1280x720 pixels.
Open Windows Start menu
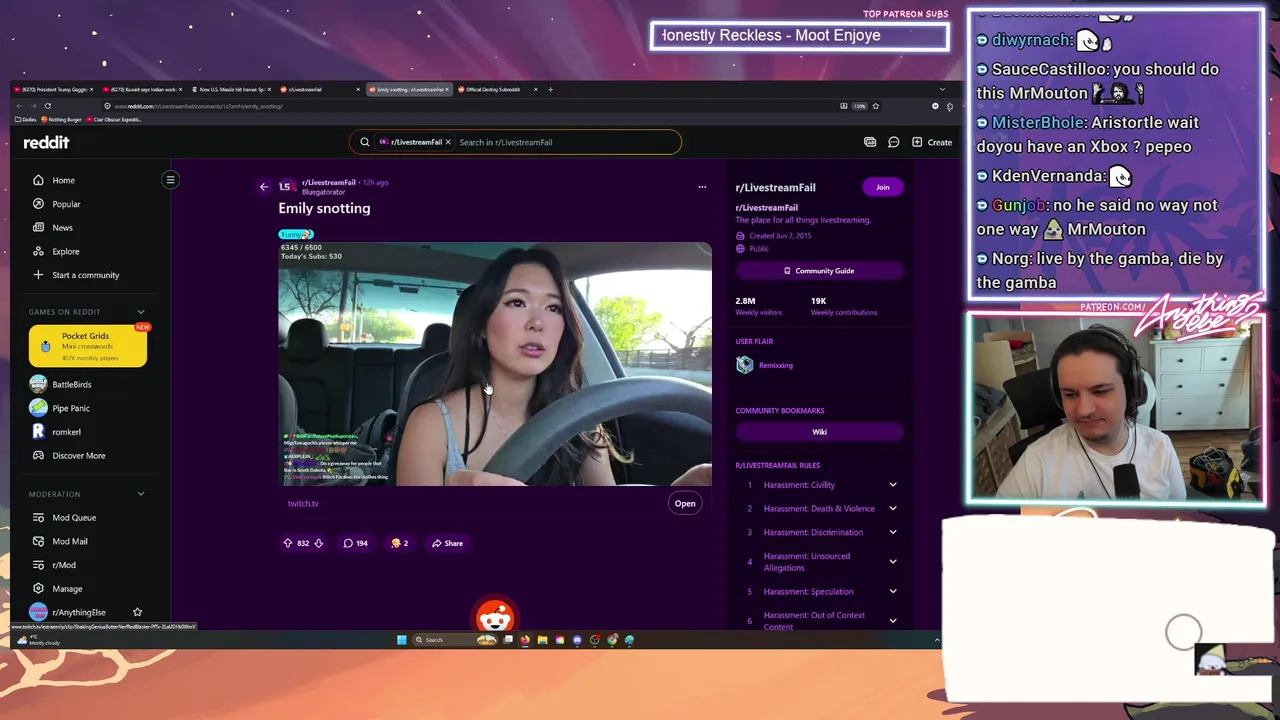402,640
